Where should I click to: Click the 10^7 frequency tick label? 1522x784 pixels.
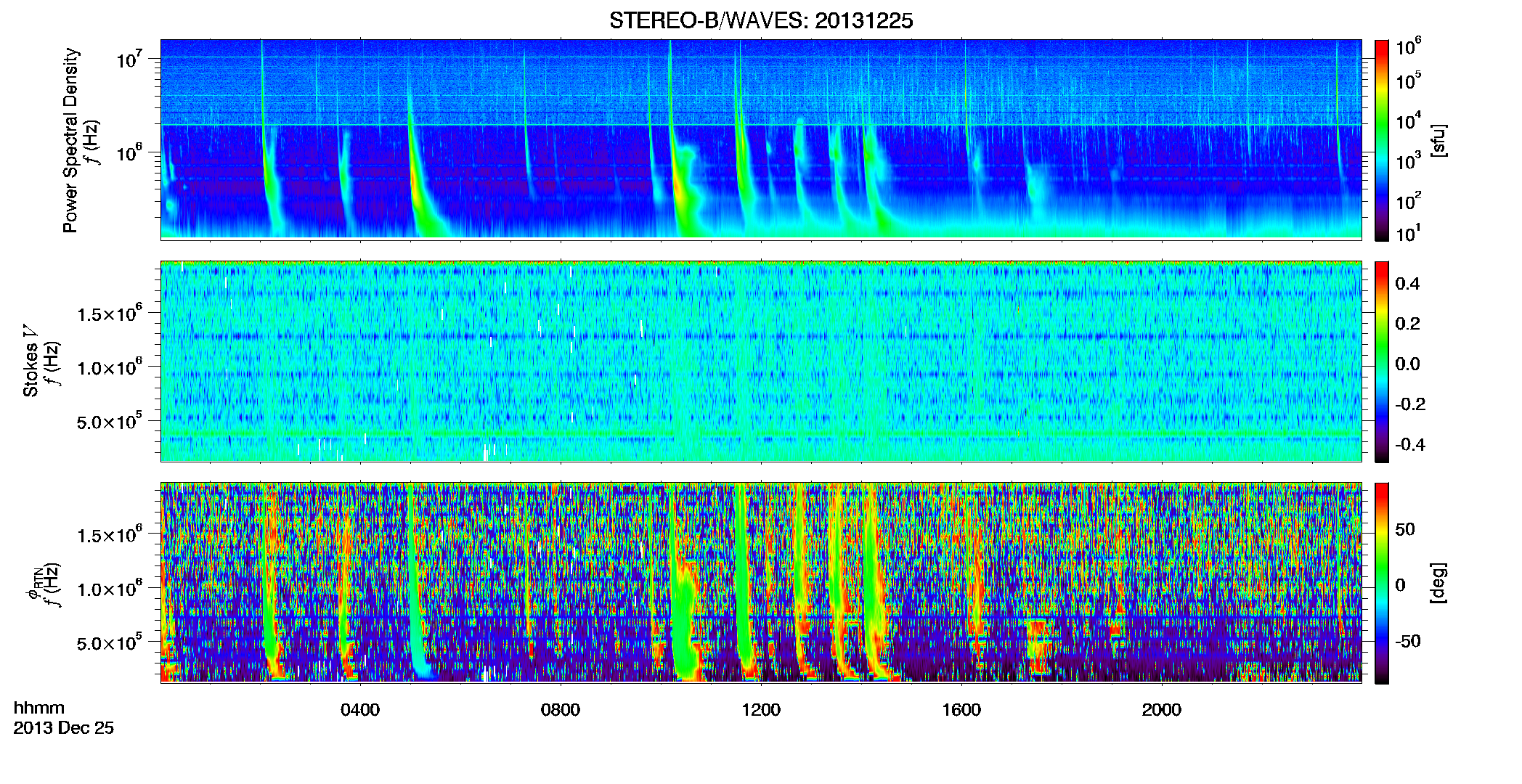(x=129, y=58)
